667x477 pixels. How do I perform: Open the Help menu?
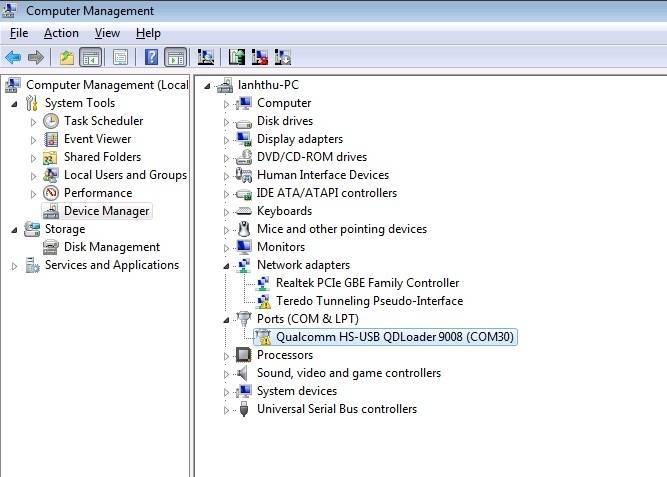coord(148,33)
